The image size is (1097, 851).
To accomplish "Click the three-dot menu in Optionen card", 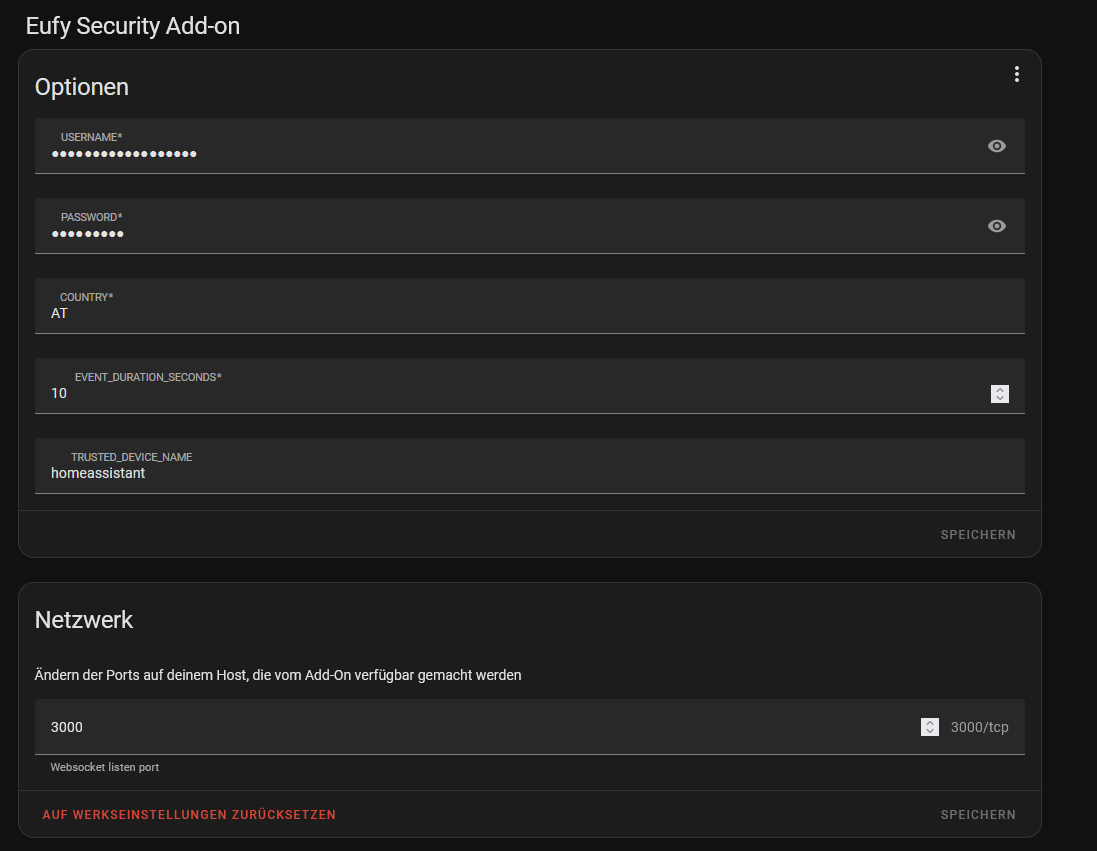I will pyautogui.click(x=1017, y=74).
